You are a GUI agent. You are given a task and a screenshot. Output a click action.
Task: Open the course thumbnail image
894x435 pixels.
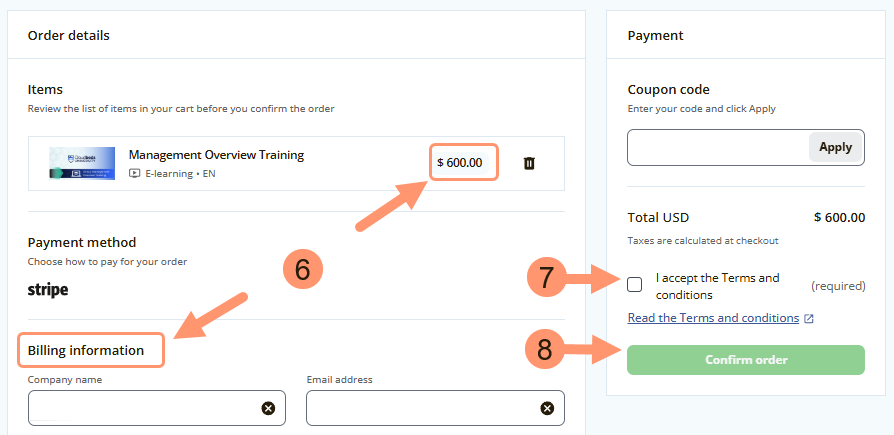coord(82,163)
